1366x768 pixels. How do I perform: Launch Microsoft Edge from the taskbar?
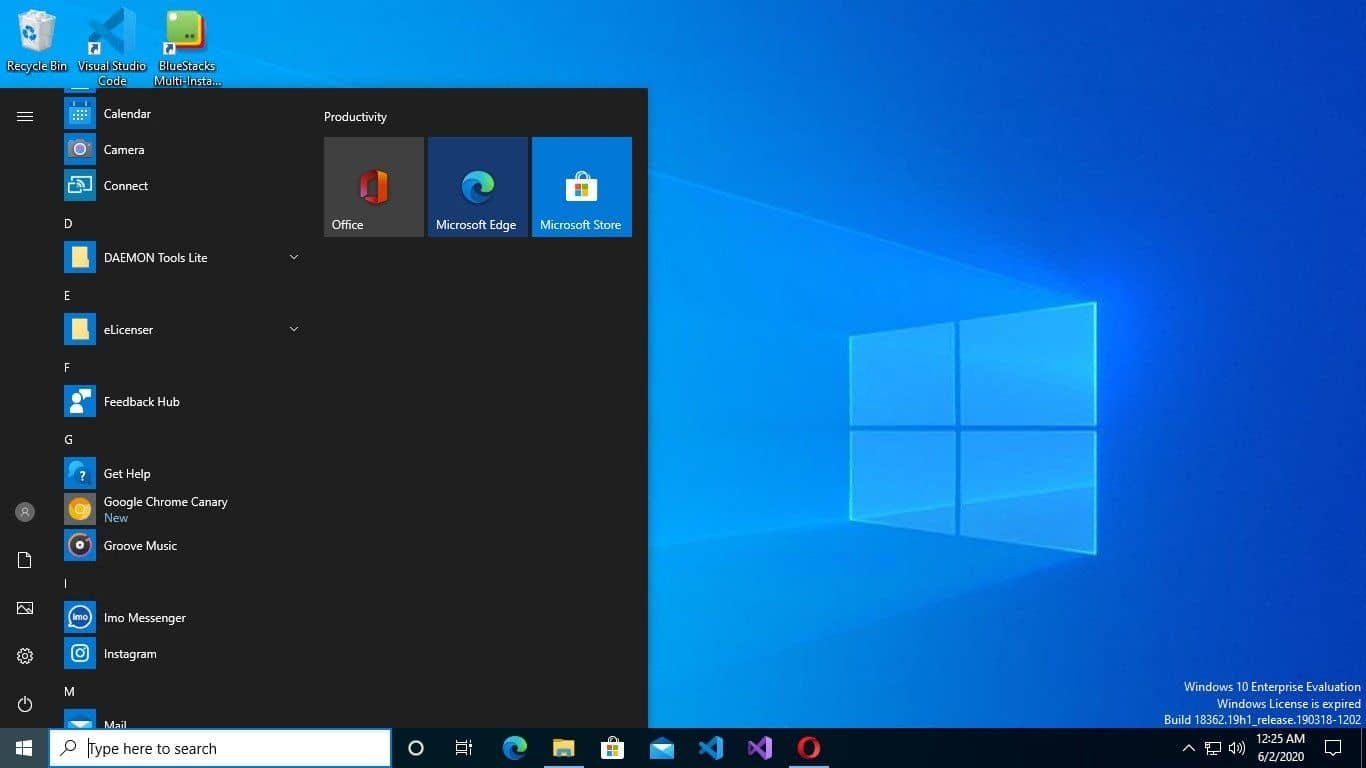click(x=515, y=748)
